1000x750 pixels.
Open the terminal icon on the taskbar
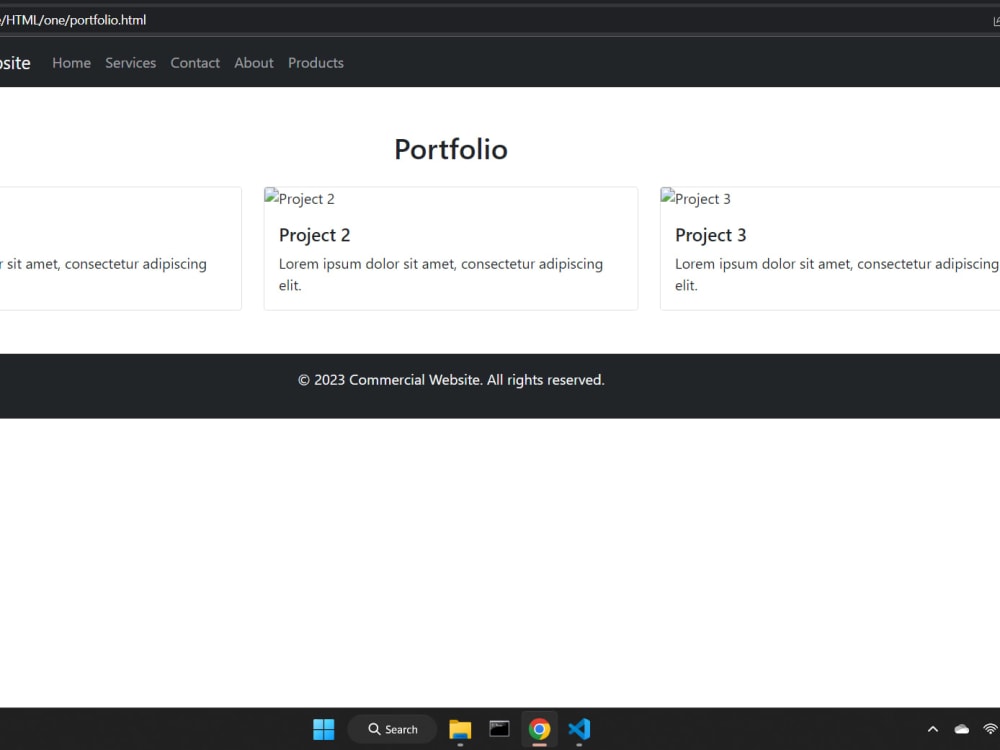click(x=499, y=729)
